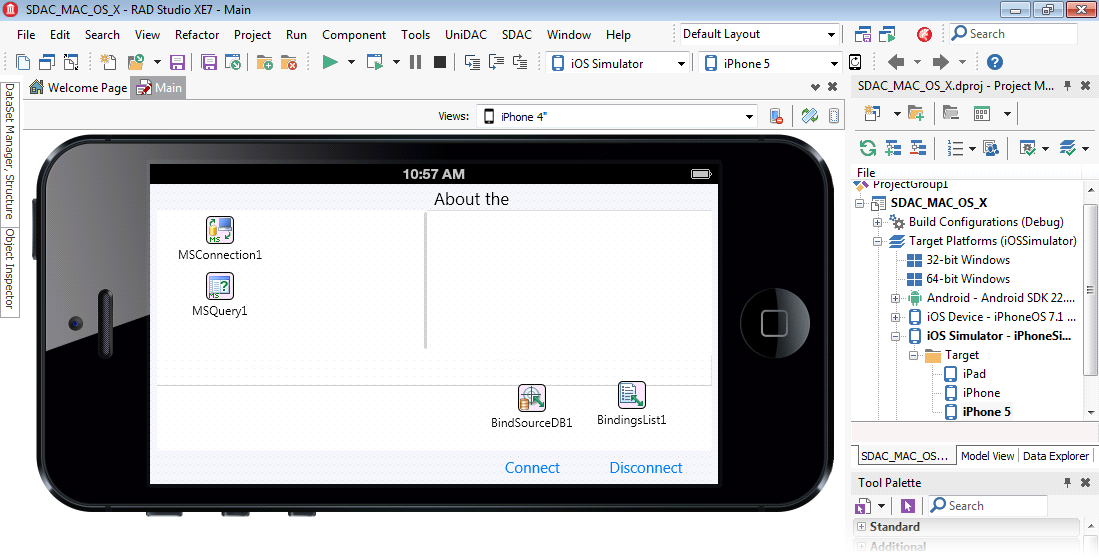
Task: Expand the Standard category in Tool Palette
Action: 862,526
